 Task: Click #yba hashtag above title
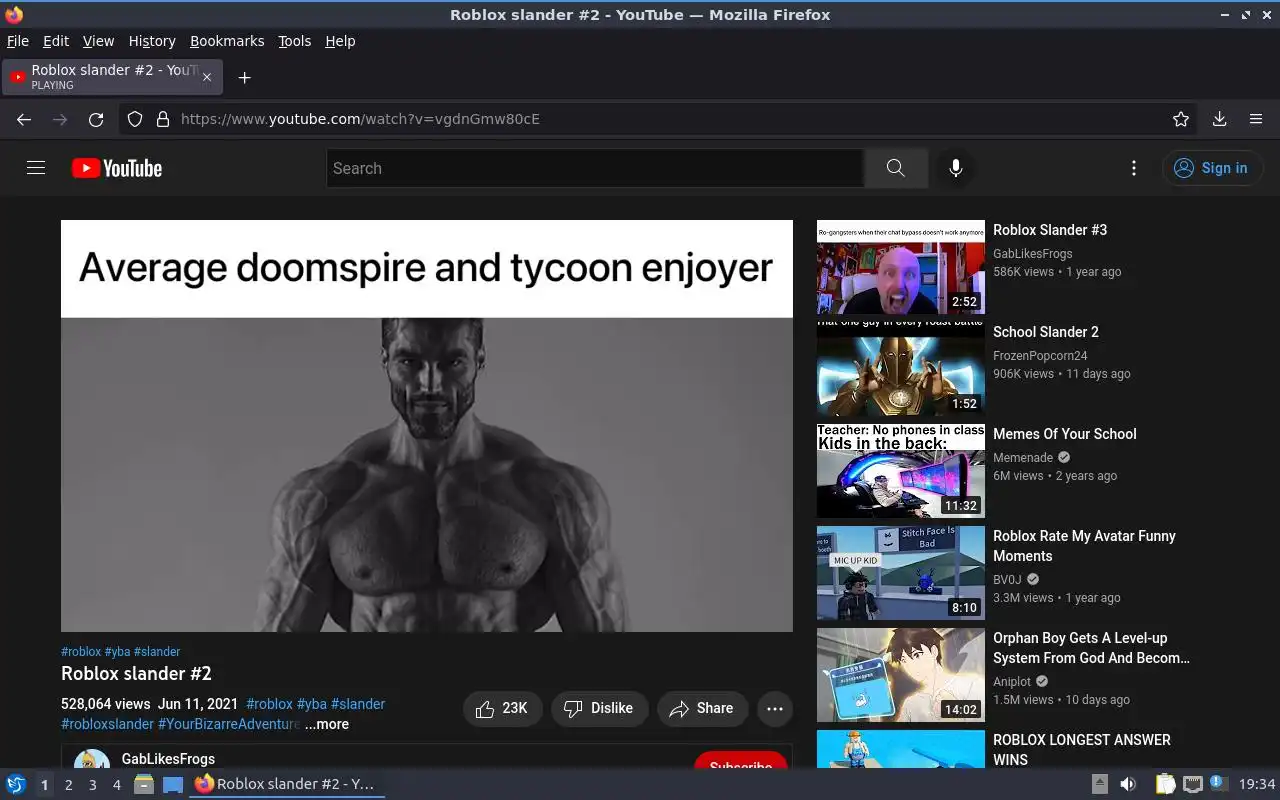(117, 651)
